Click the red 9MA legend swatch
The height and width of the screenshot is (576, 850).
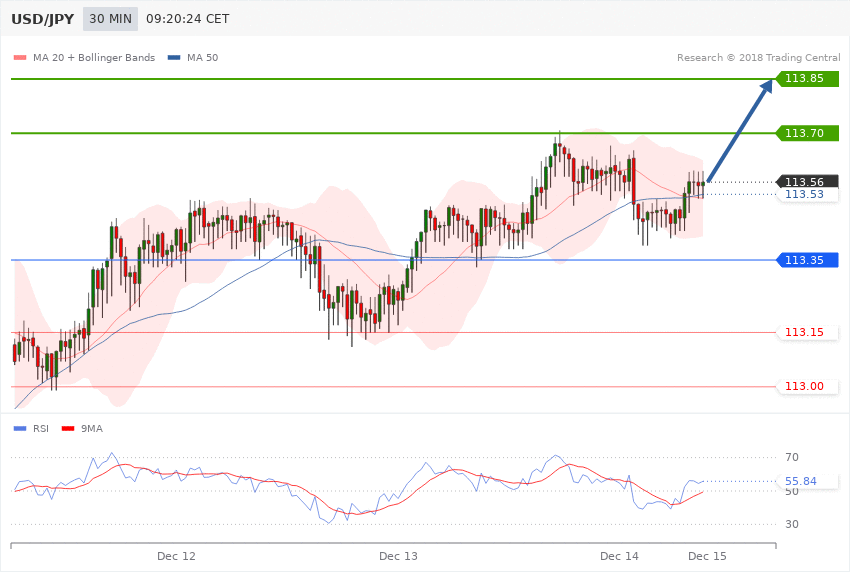coord(68,429)
